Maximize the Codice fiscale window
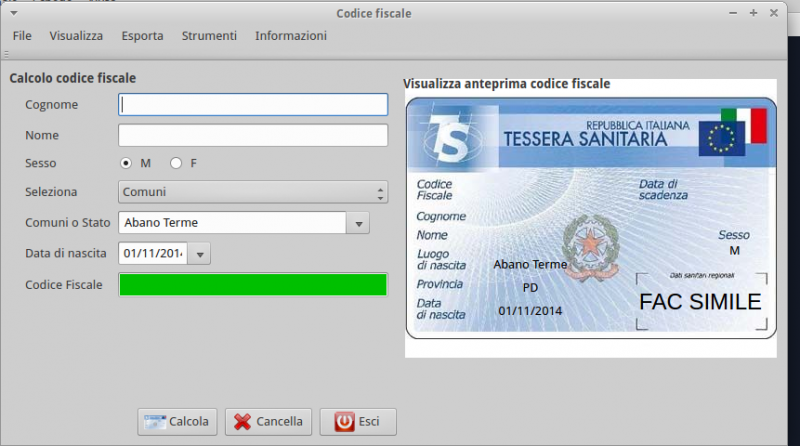This screenshot has width=800, height=446. [754, 13]
